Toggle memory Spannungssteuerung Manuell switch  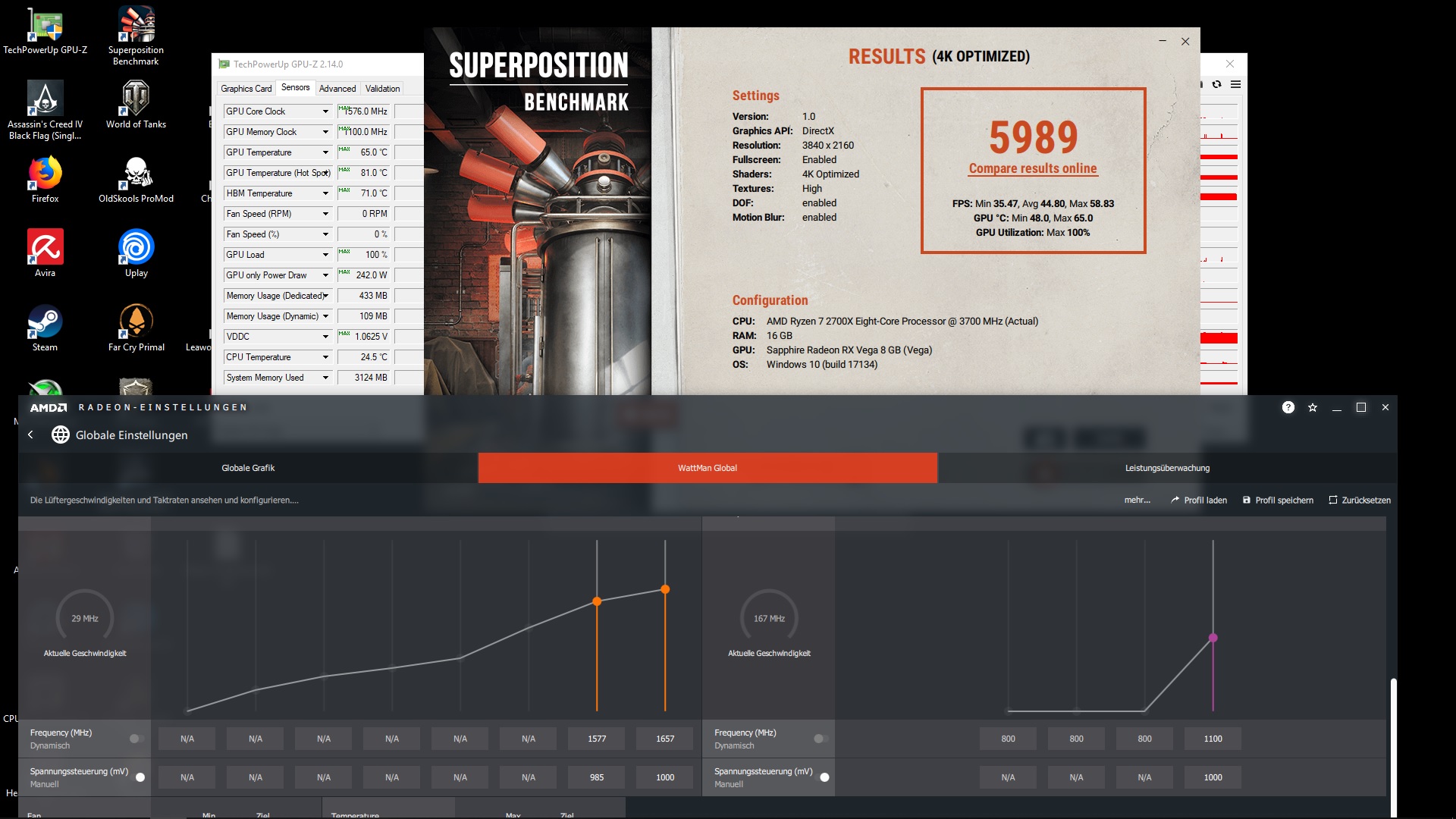824,777
